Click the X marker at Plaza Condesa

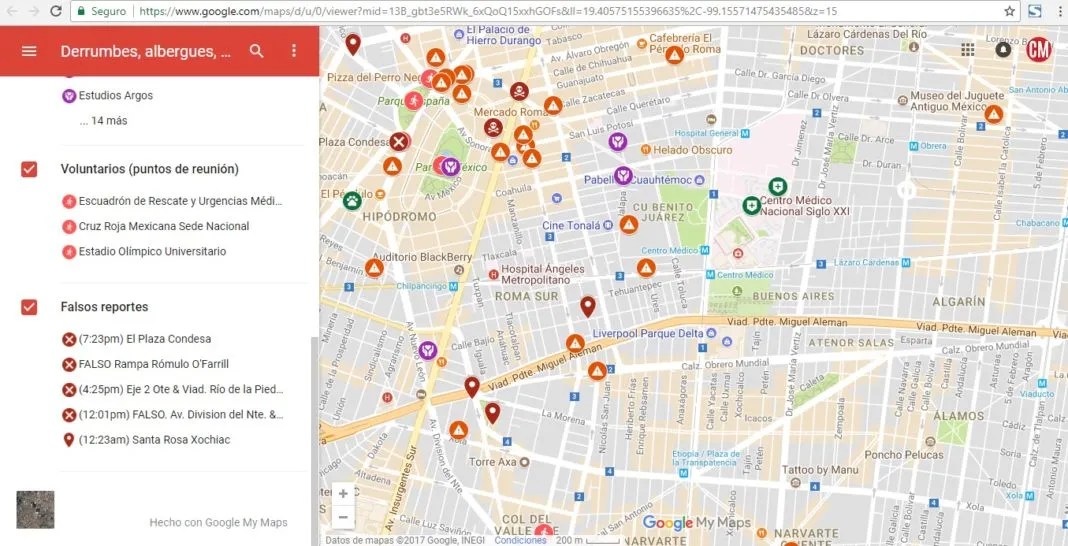(399, 142)
